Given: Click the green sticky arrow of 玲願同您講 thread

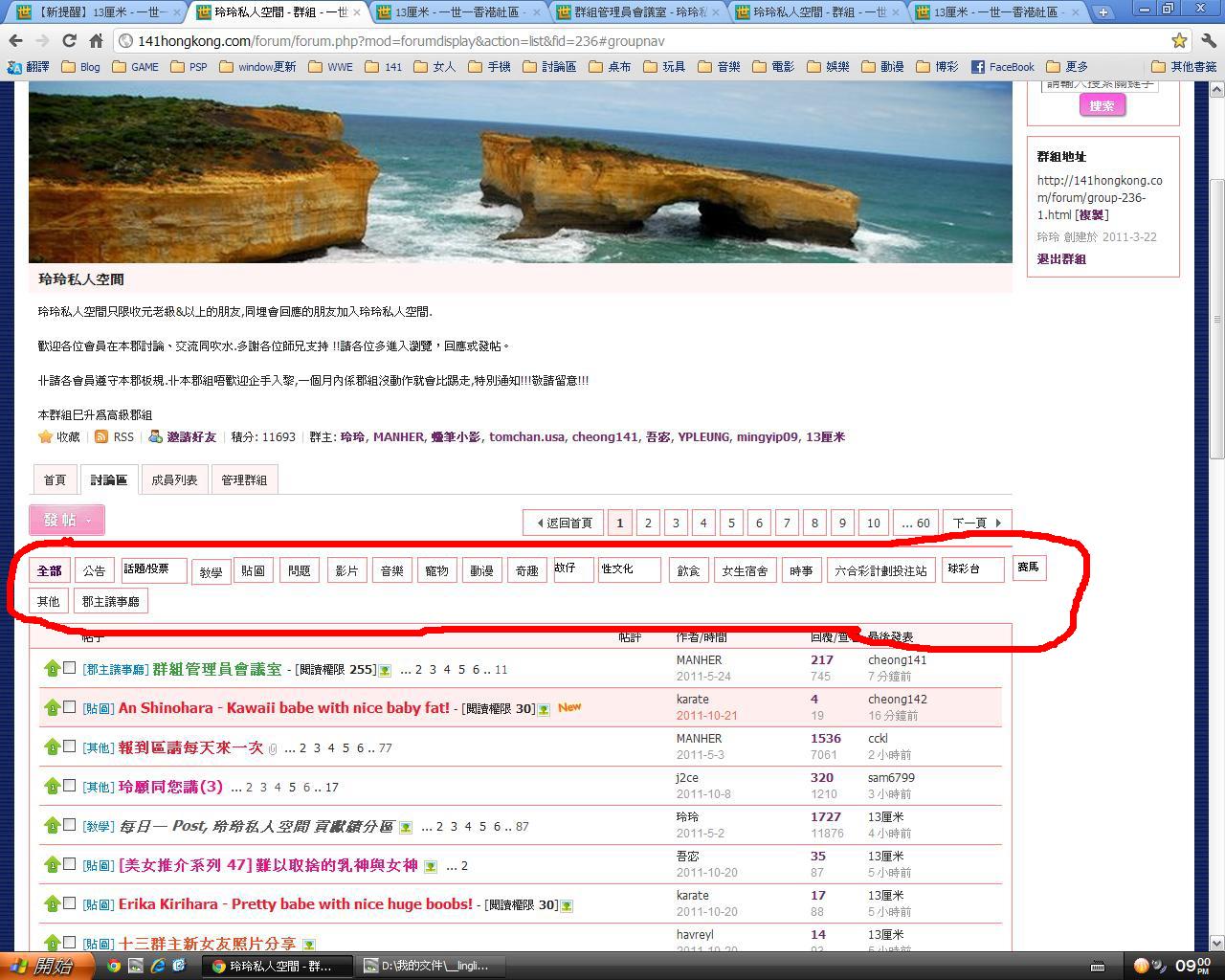Looking at the screenshot, I should 52,787.
